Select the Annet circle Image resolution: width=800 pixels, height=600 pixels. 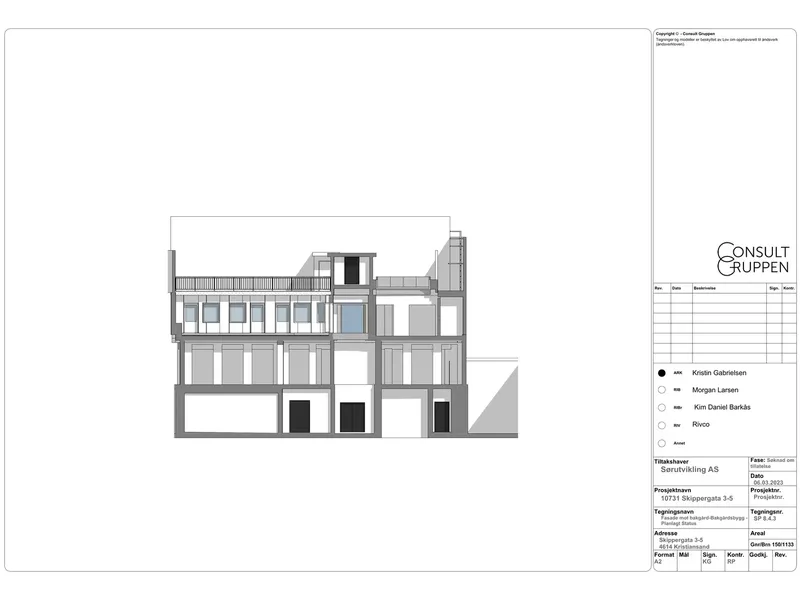click(x=662, y=443)
